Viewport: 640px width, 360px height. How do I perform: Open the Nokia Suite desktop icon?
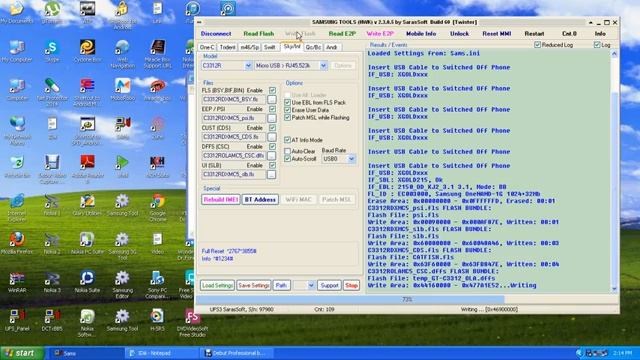click(x=87, y=282)
